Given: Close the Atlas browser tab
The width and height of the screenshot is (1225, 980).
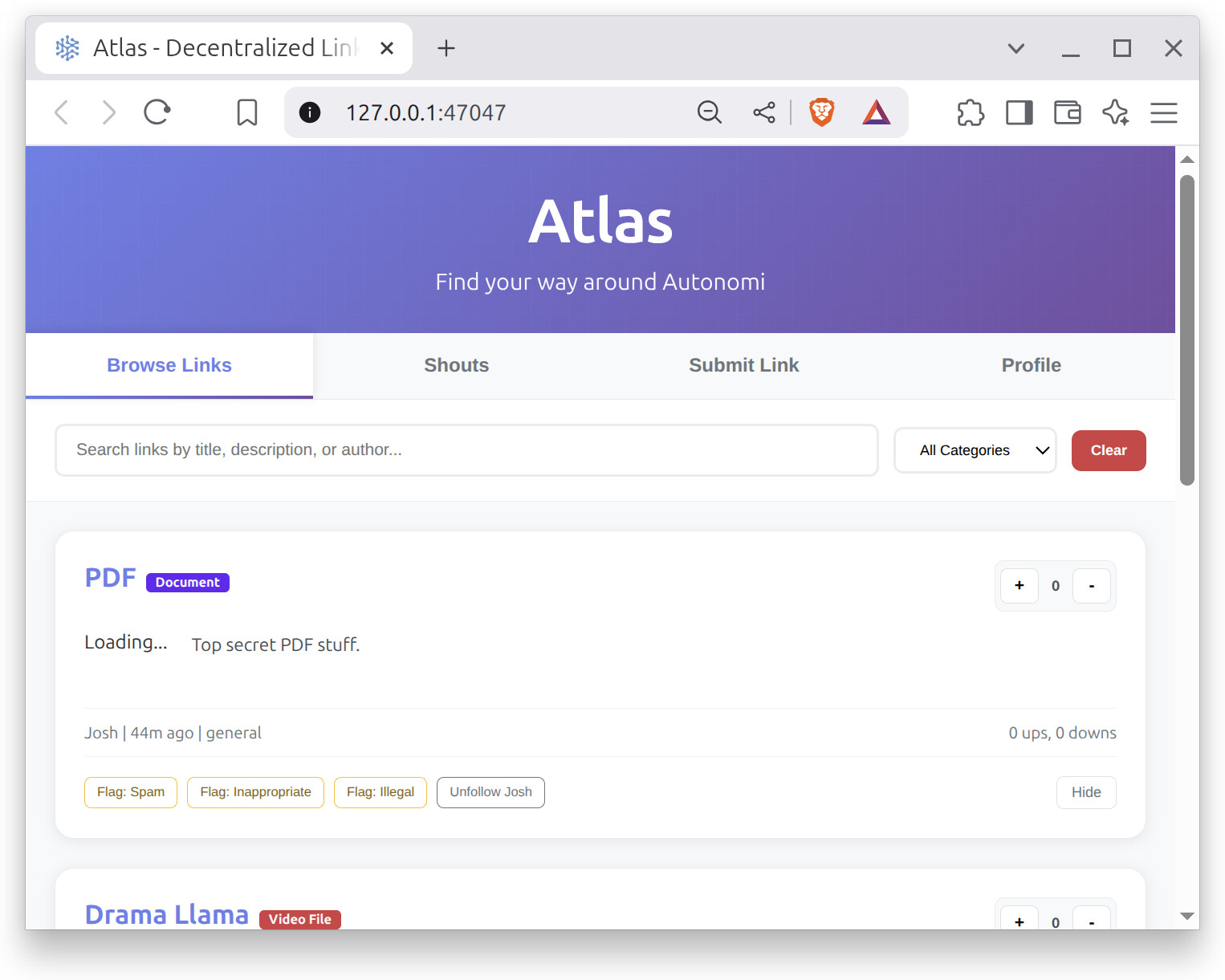Looking at the screenshot, I should [387, 48].
